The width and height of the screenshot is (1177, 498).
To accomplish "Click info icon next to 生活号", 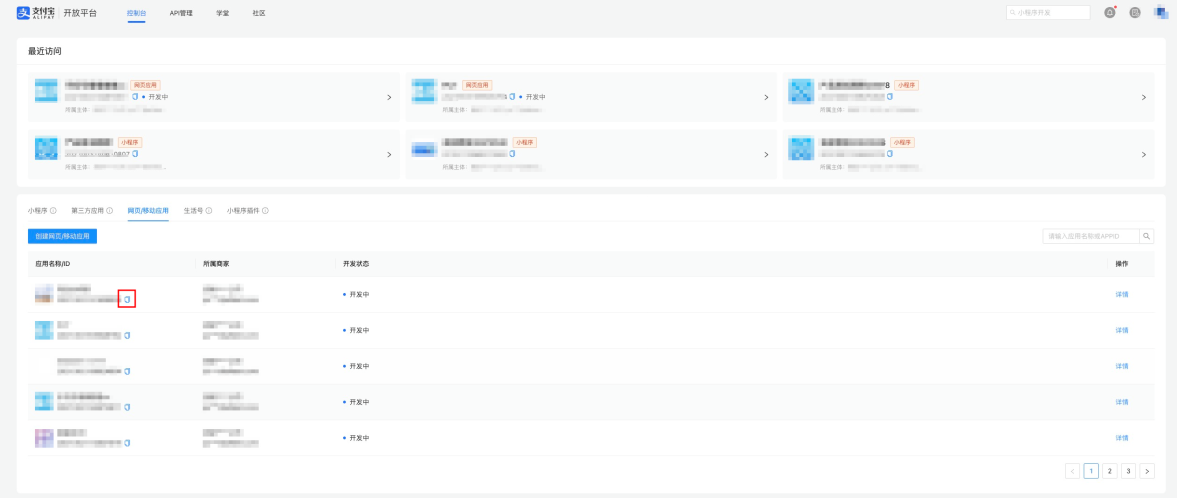I will tap(209, 211).
